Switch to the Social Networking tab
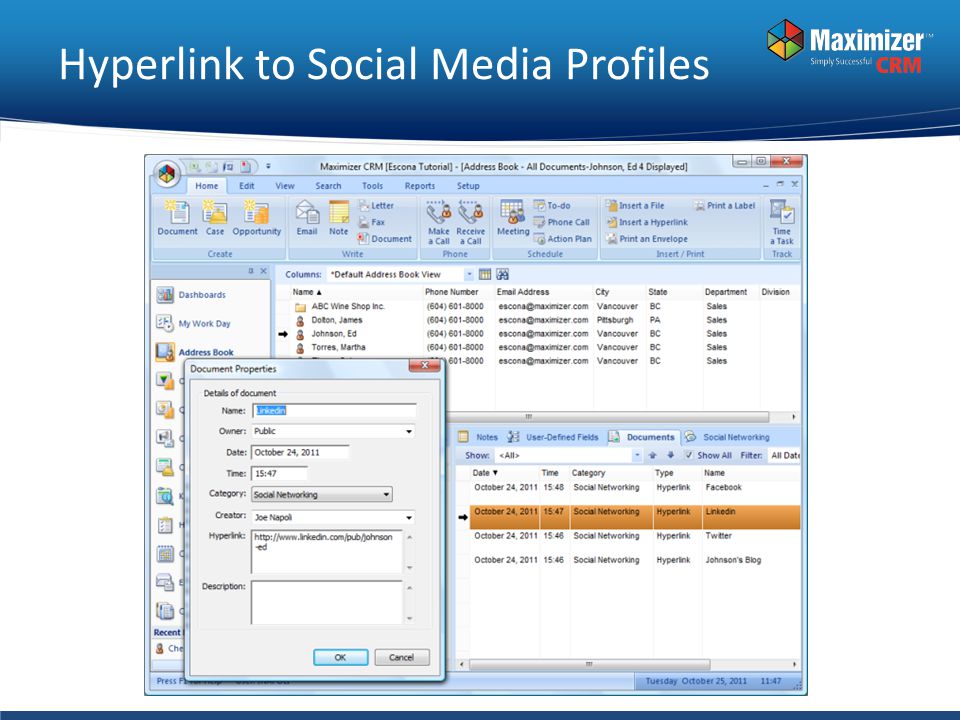The height and width of the screenshot is (720, 960). [x=727, y=437]
